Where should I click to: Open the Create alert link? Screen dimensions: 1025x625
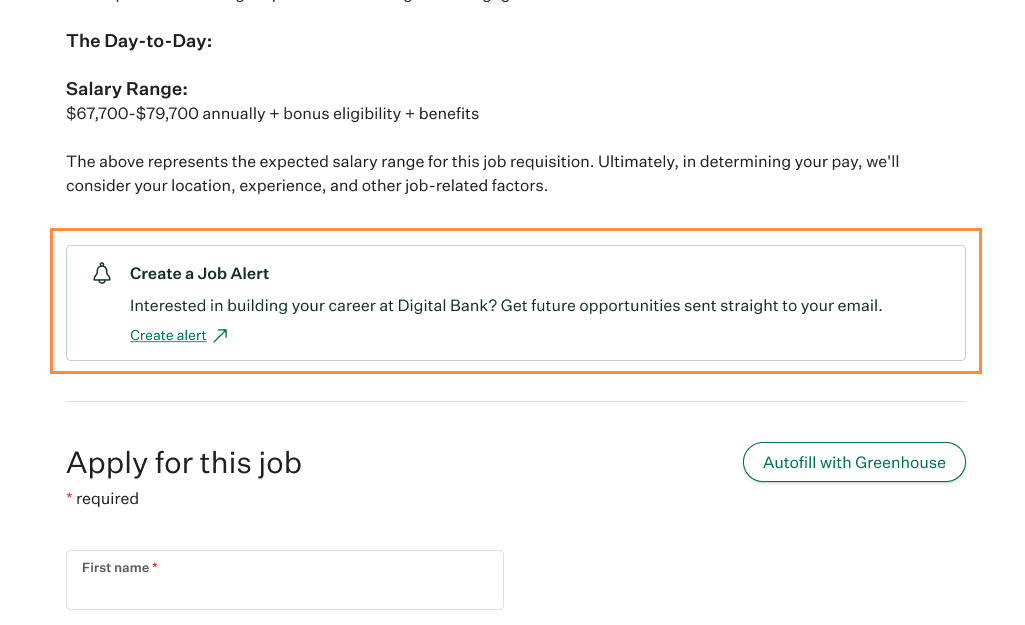pyautogui.click(x=168, y=335)
